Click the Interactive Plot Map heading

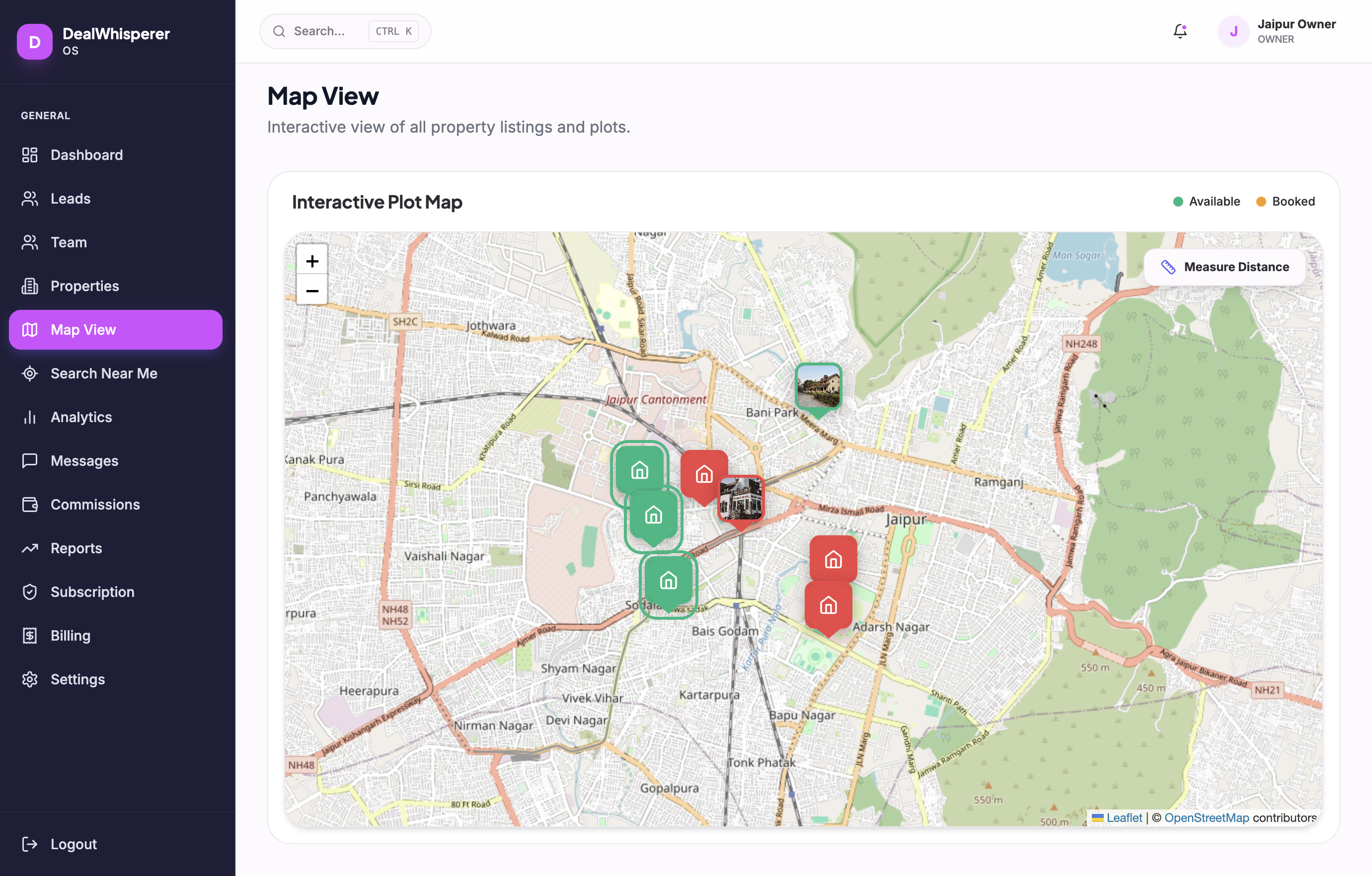tap(377, 202)
